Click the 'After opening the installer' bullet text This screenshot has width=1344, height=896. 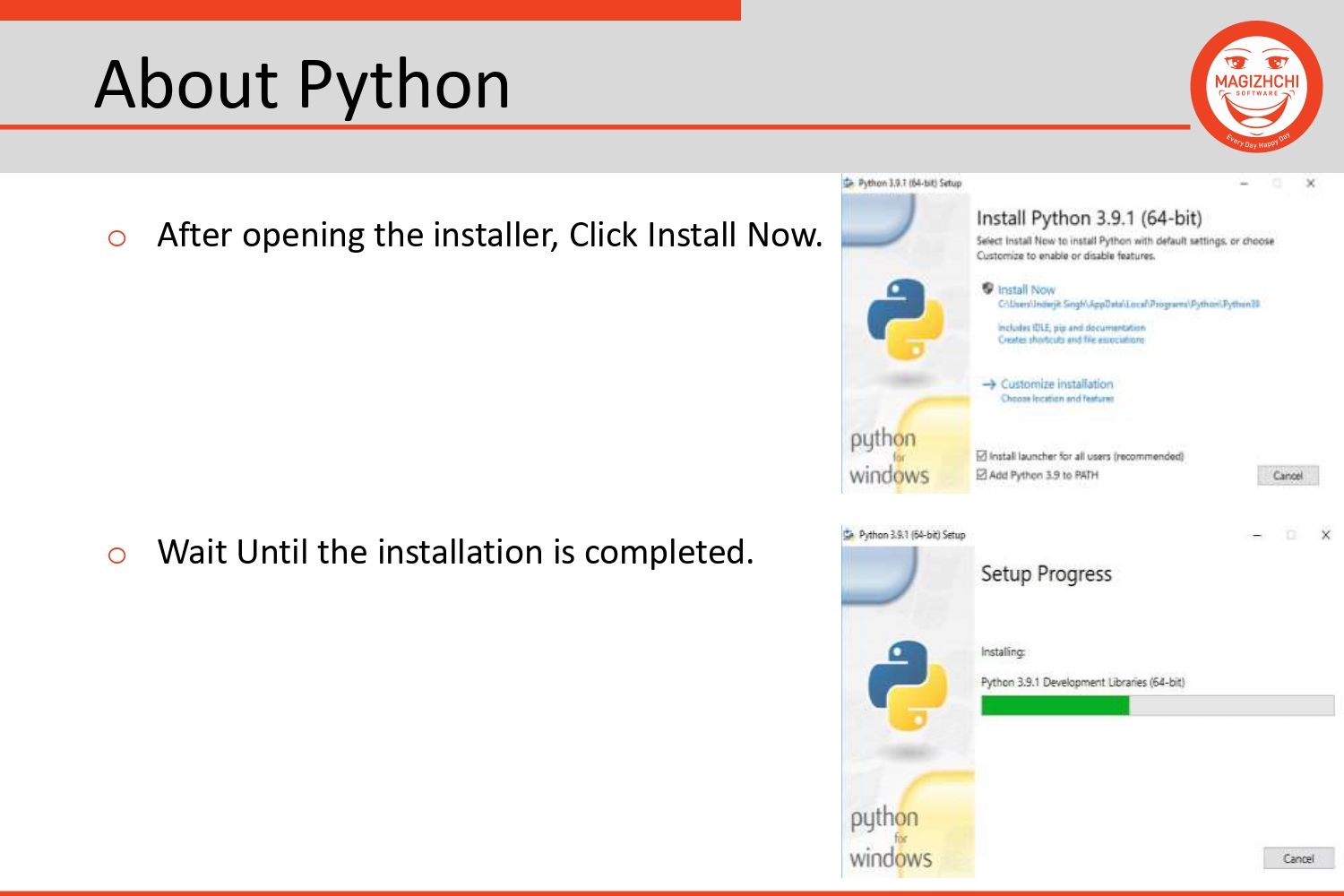489,235
